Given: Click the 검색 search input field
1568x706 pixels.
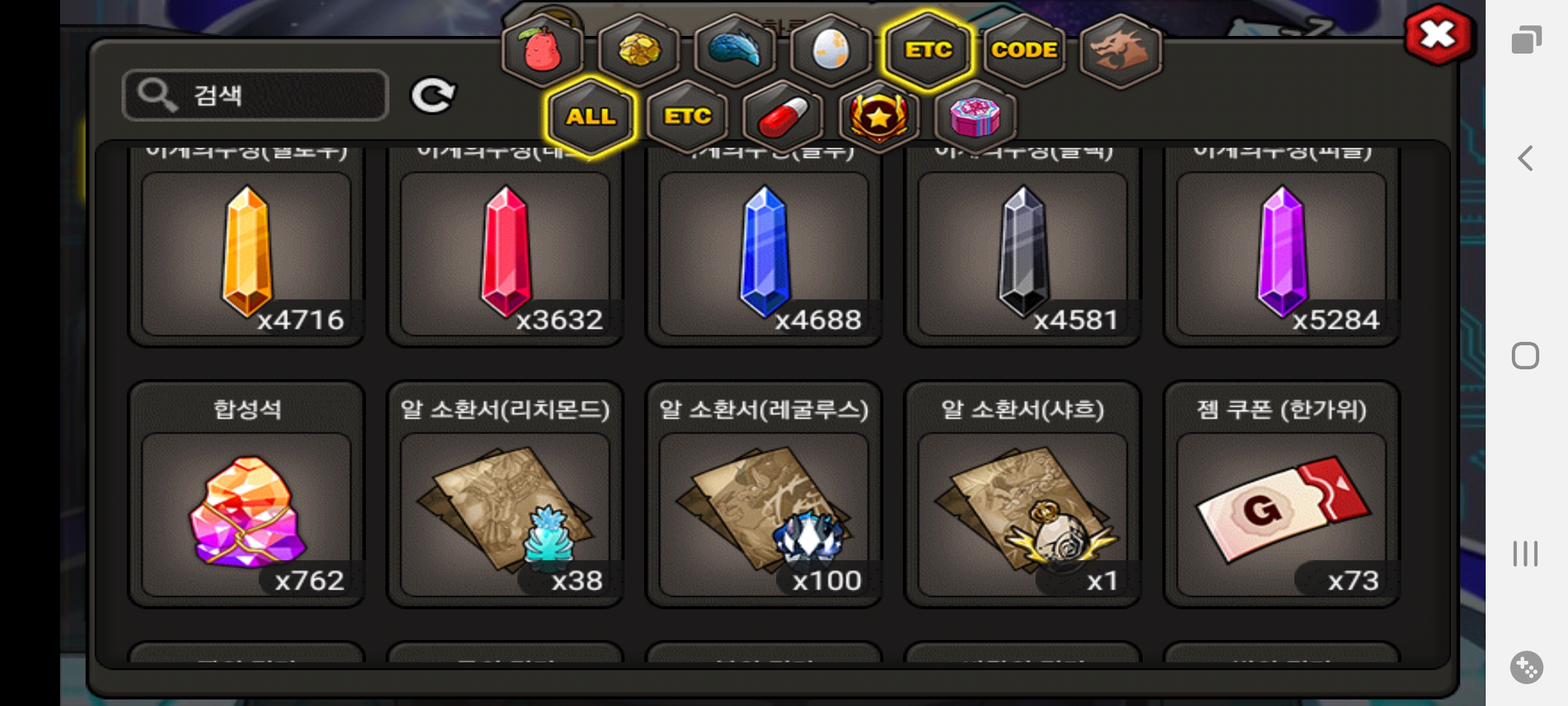Looking at the screenshot, I should click(255, 95).
